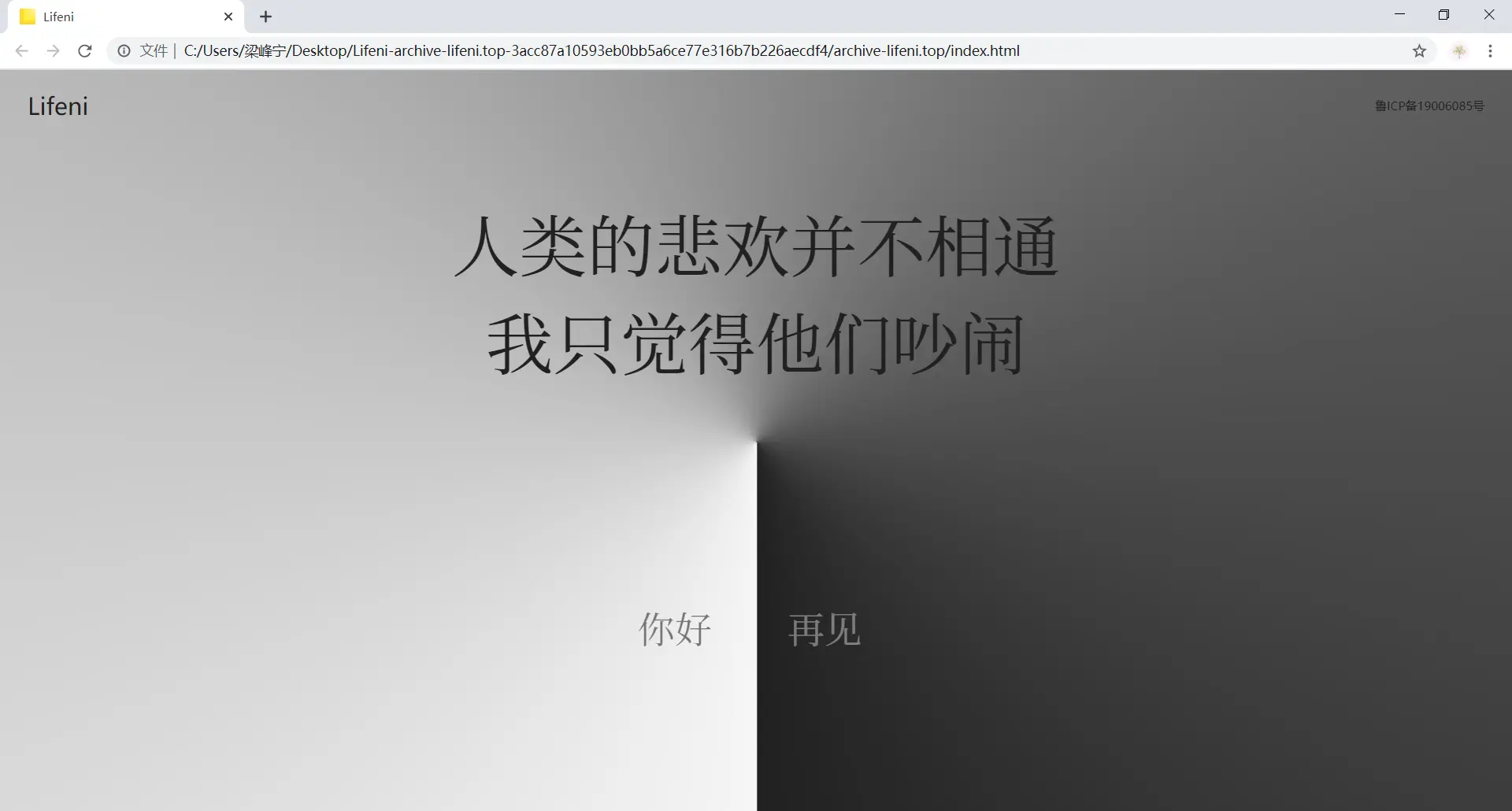Click the back navigation arrow
Screen dimensions: 1512x811
pyautogui.click(x=21, y=50)
